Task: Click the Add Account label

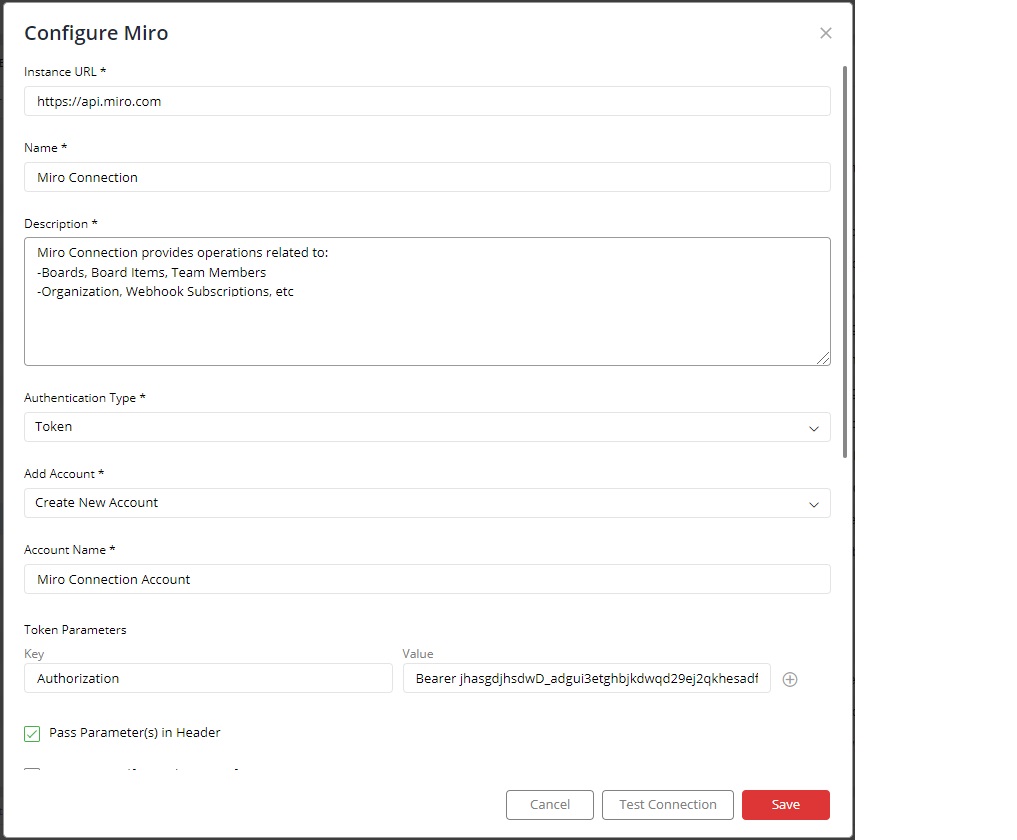Action: click(x=64, y=474)
